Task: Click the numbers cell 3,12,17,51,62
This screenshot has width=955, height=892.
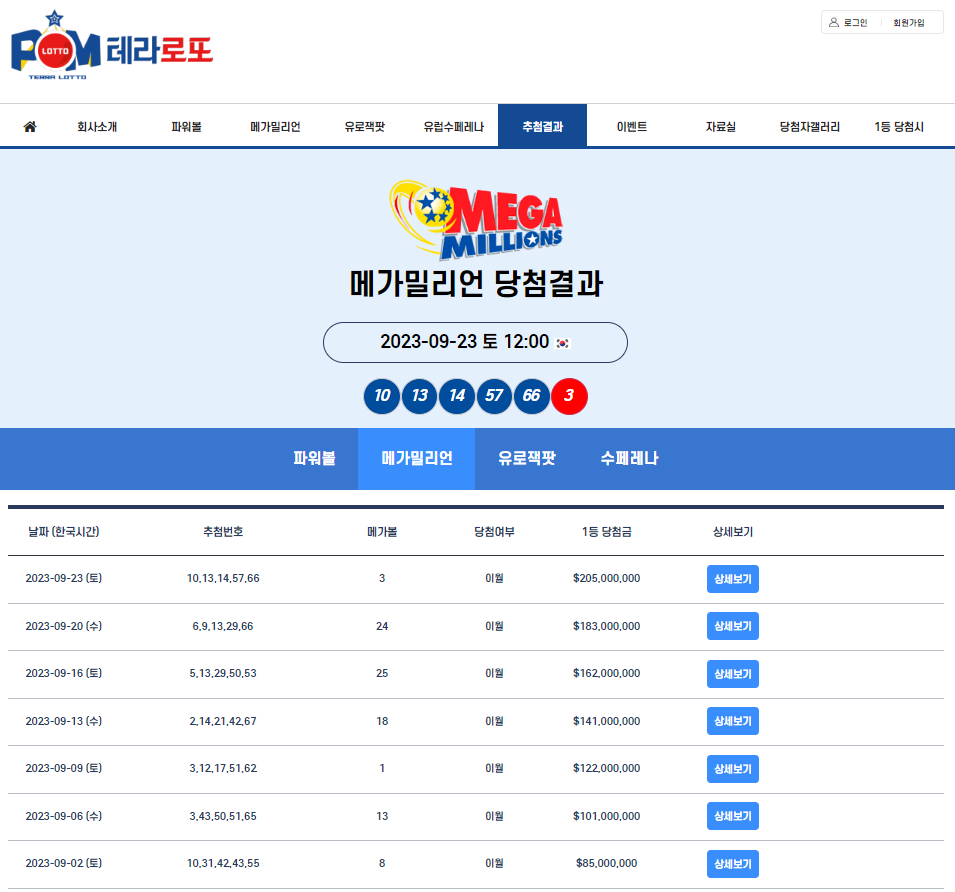Action: click(223, 768)
